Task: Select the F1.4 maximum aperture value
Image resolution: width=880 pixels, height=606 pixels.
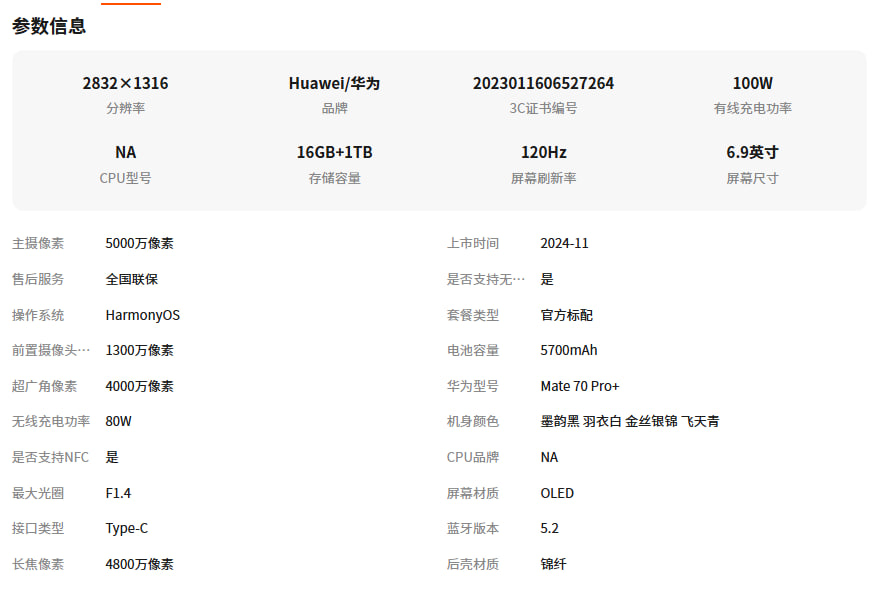Action: pos(118,493)
